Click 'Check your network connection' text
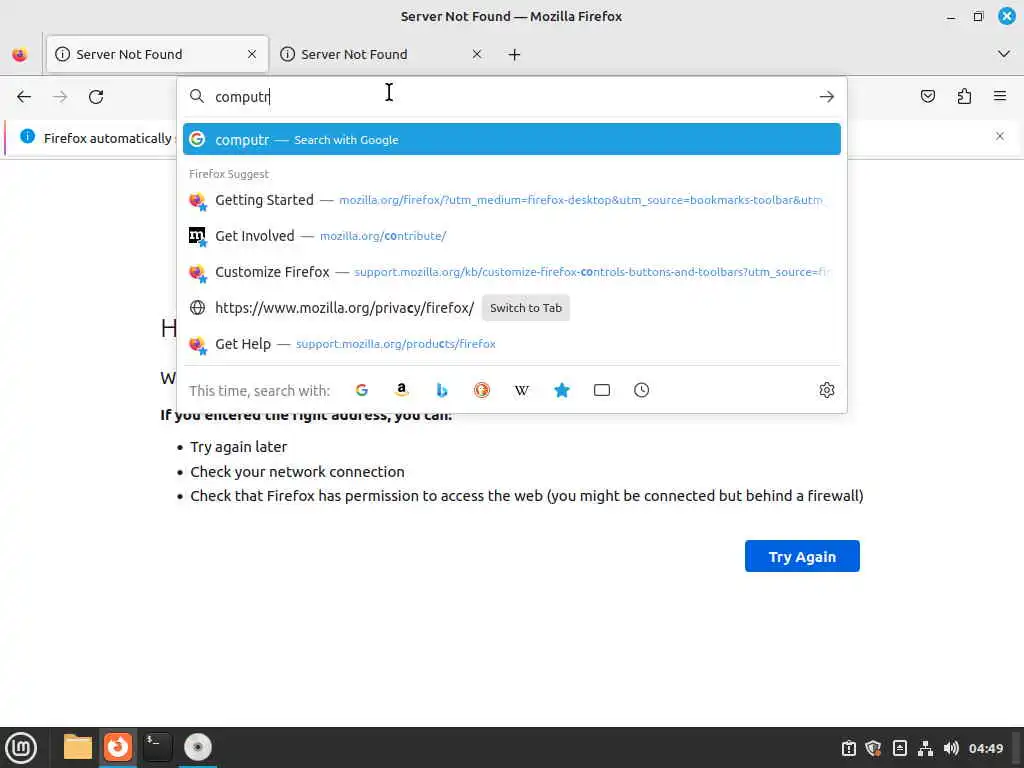1024x768 pixels. click(297, 472)
